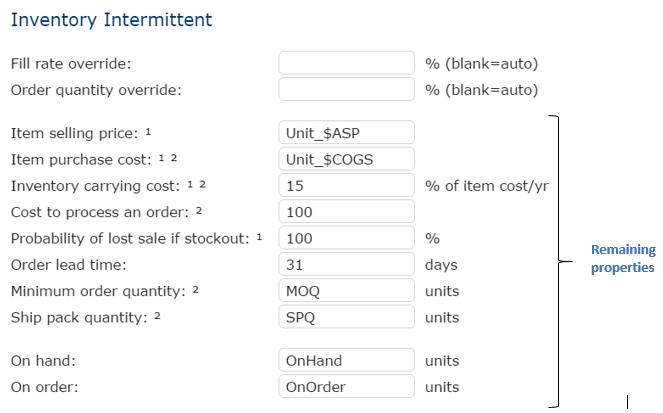Select the Probability of lost sale field

tap(346, 238)
